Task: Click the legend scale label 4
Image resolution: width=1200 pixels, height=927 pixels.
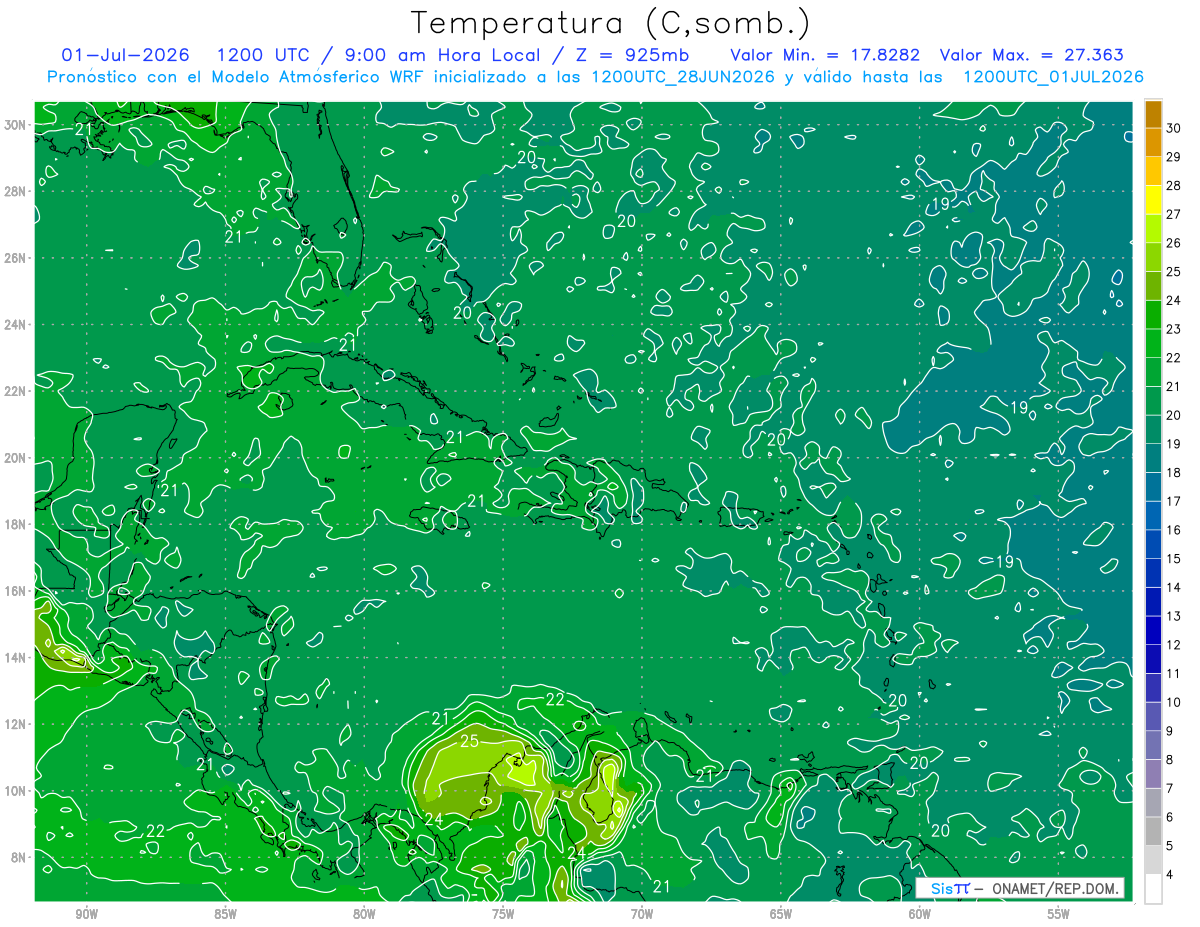Action: 1170,874
